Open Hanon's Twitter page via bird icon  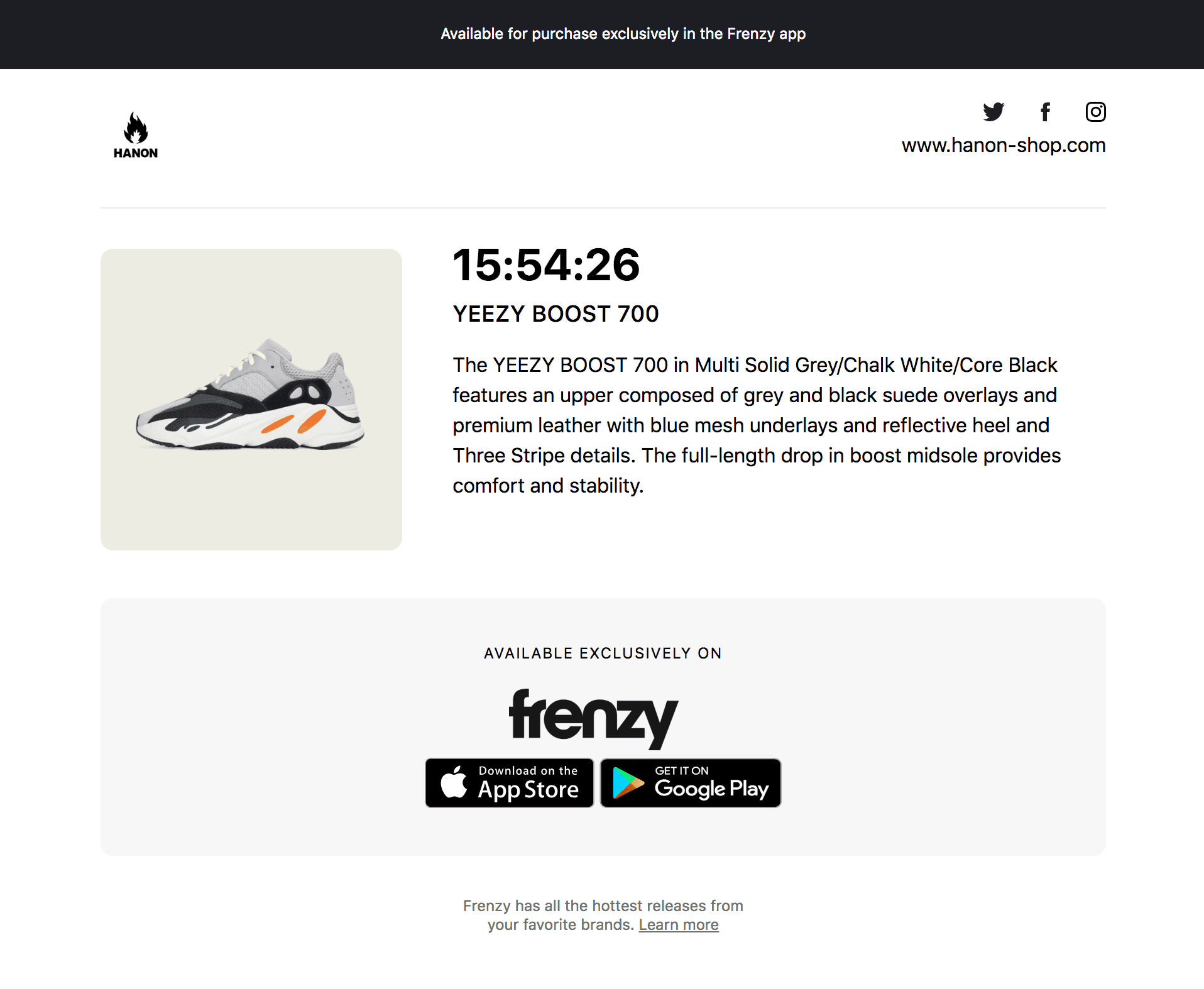(993, 112)
